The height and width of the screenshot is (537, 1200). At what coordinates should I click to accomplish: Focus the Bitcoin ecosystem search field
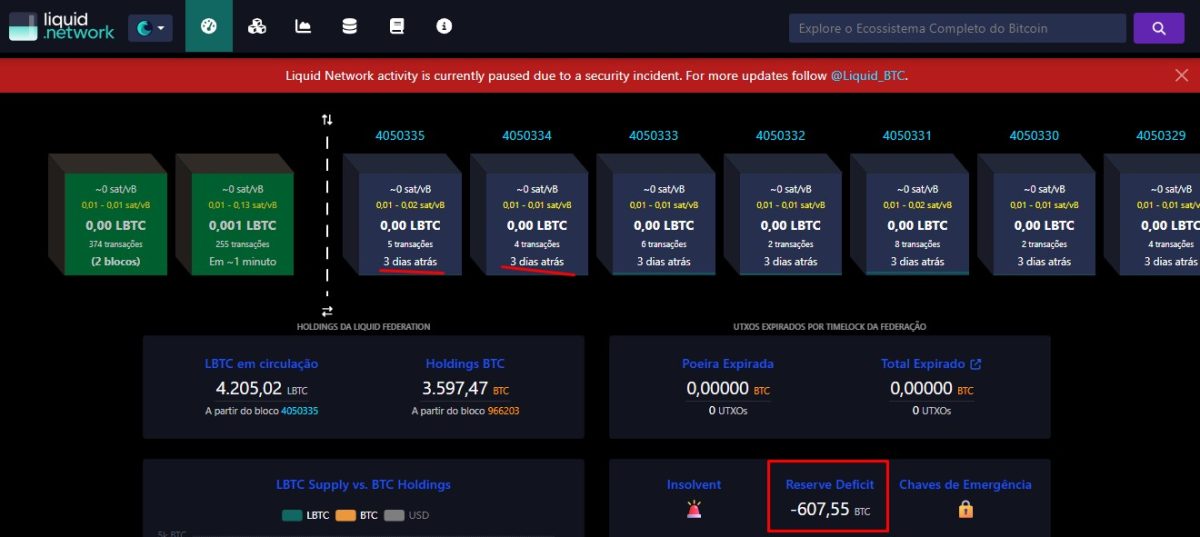click(957, 28)
